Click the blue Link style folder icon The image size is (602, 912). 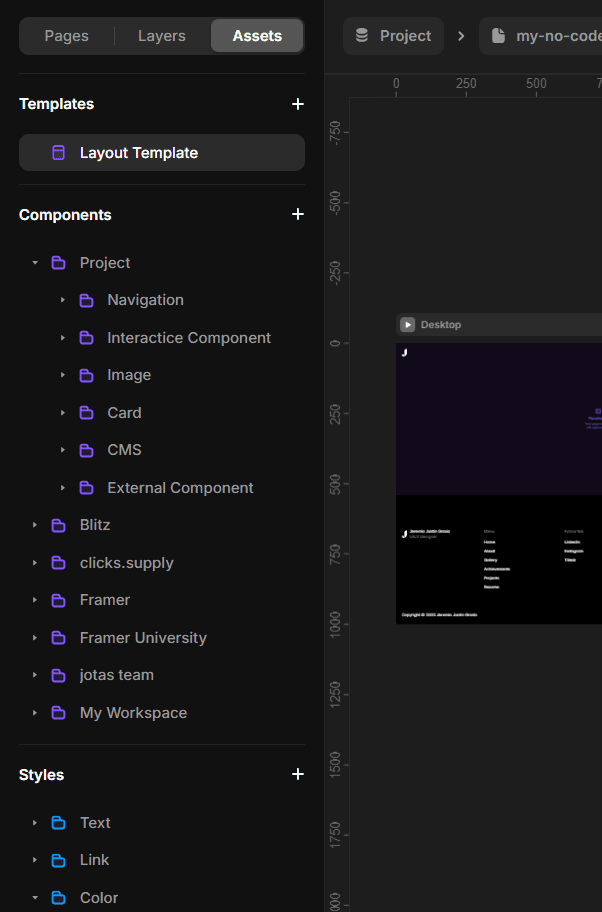[x=59, y=860]
